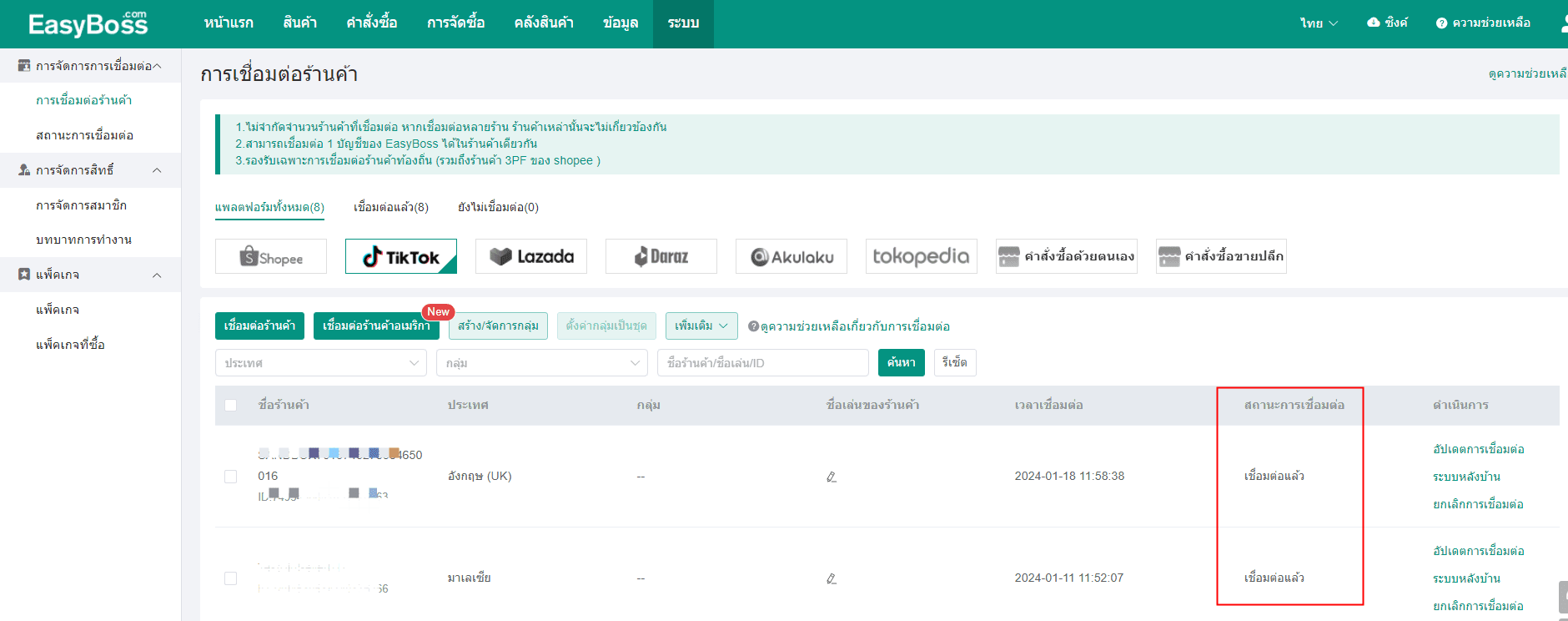Select the Tokopedia platform tile
The height and width of the screenshot is (621, 1568).
click(x=922, y=256)
